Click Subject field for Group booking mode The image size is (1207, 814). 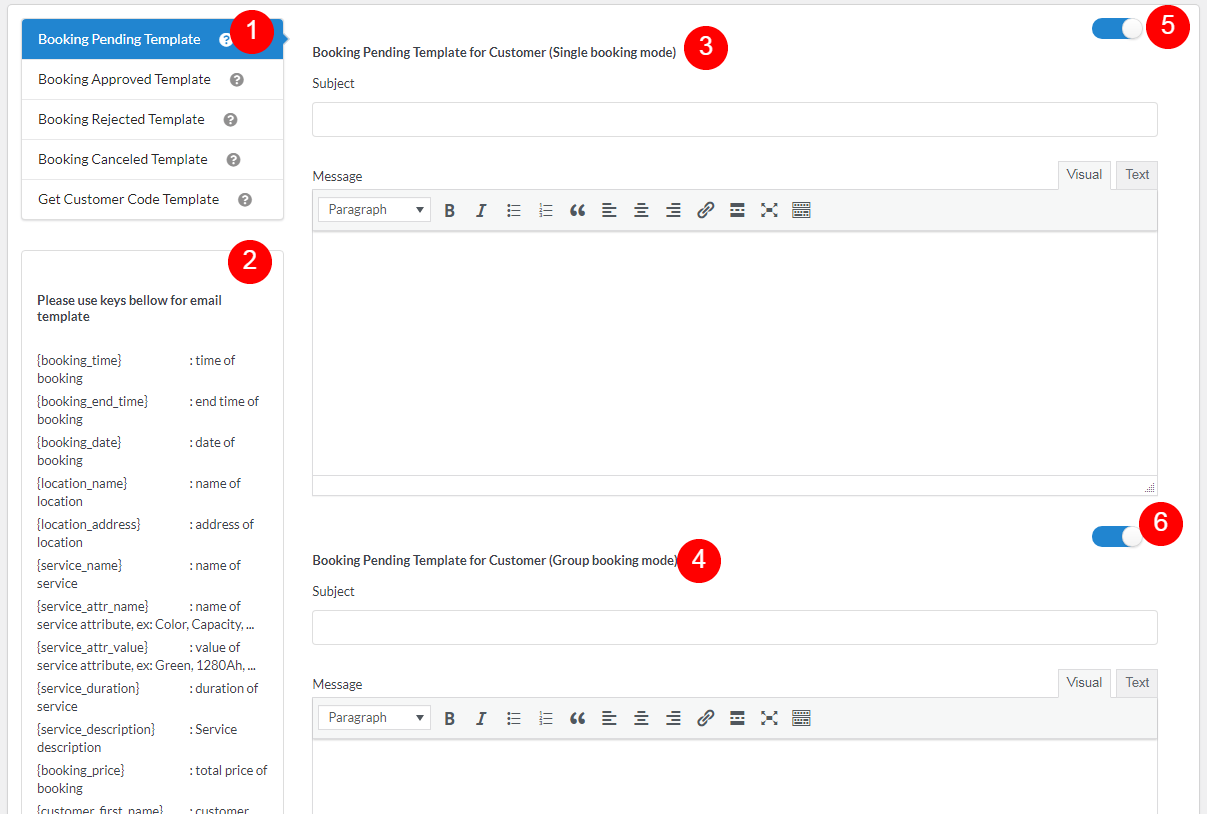pyautogui.click(x=734, y=627)
